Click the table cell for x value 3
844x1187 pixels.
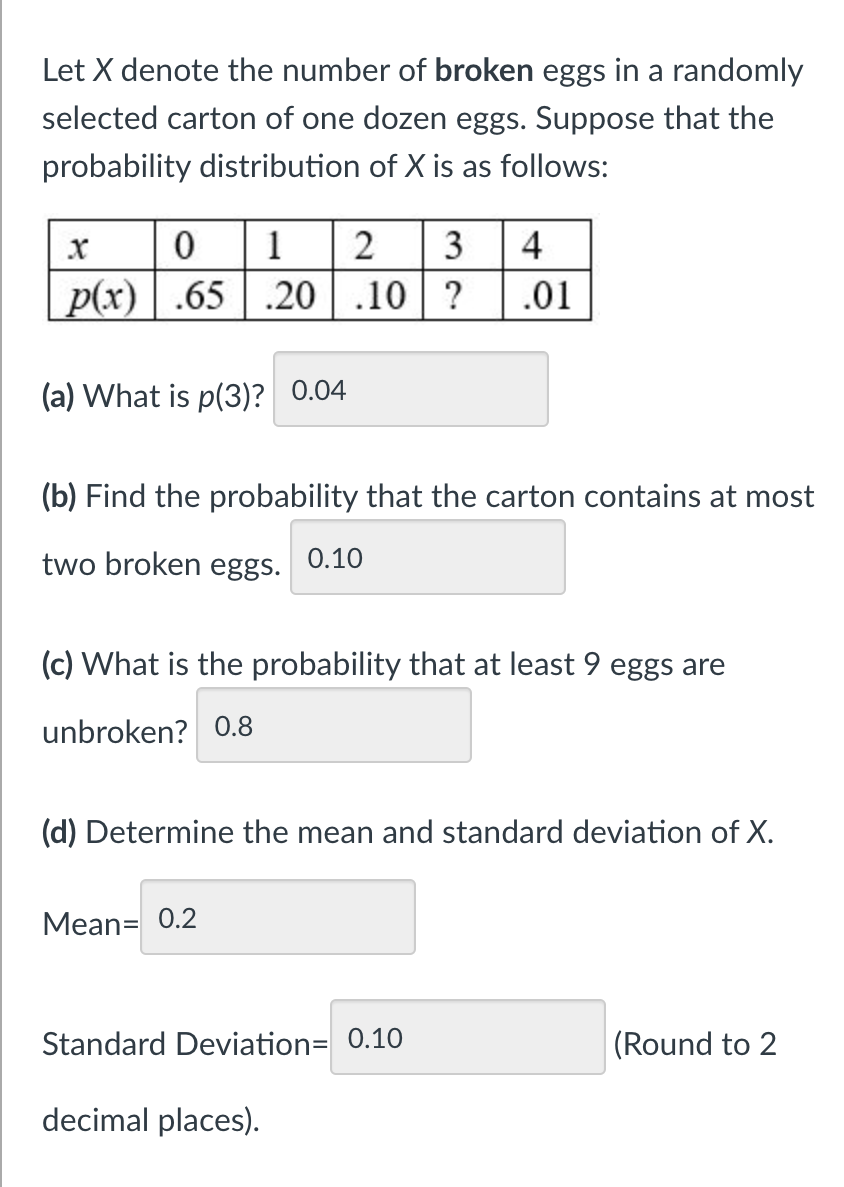pos(455,244)
